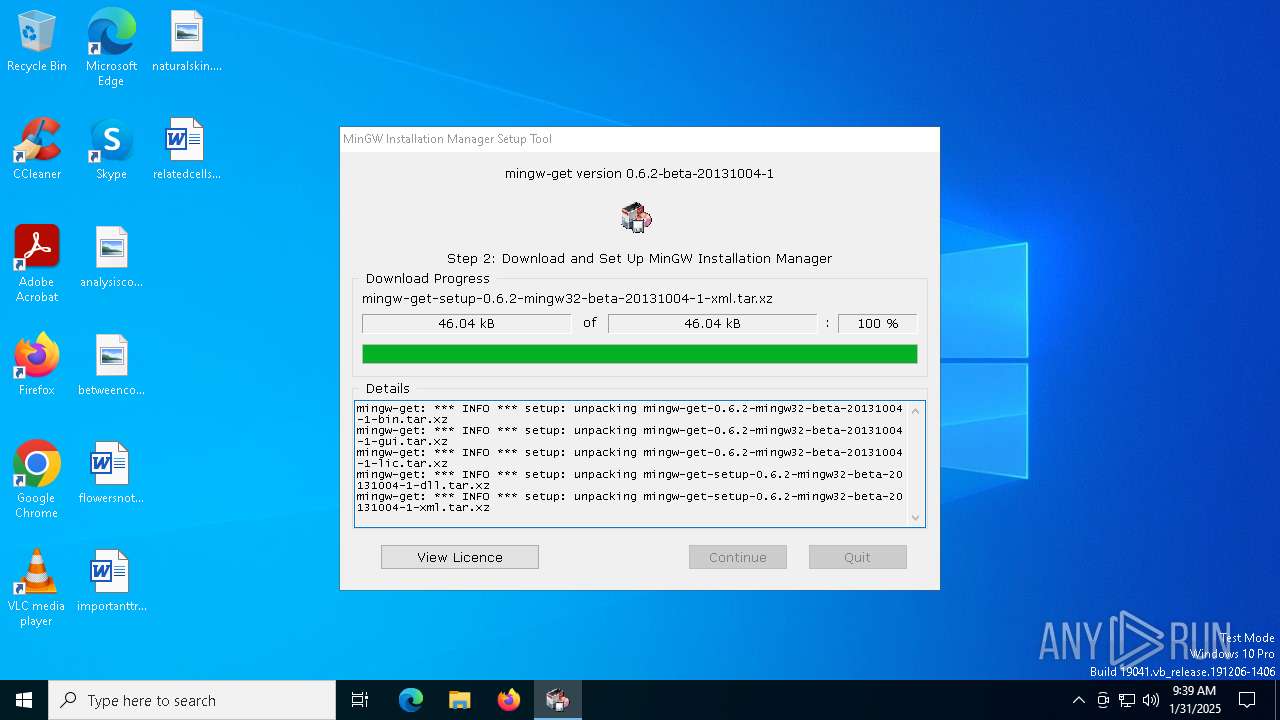Click the bin.tar.xz unpacking log line
Screen dimensions: 1280x720
(x=630, y=414)
